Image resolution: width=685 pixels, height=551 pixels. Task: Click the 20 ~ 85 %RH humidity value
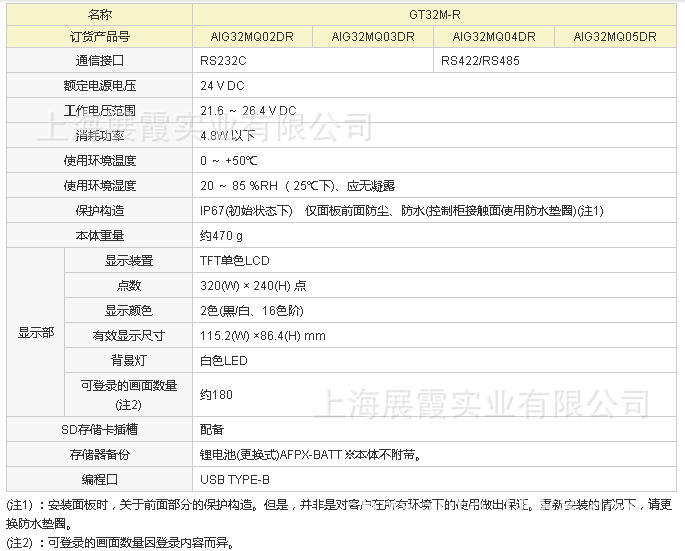tap(298, 186)
